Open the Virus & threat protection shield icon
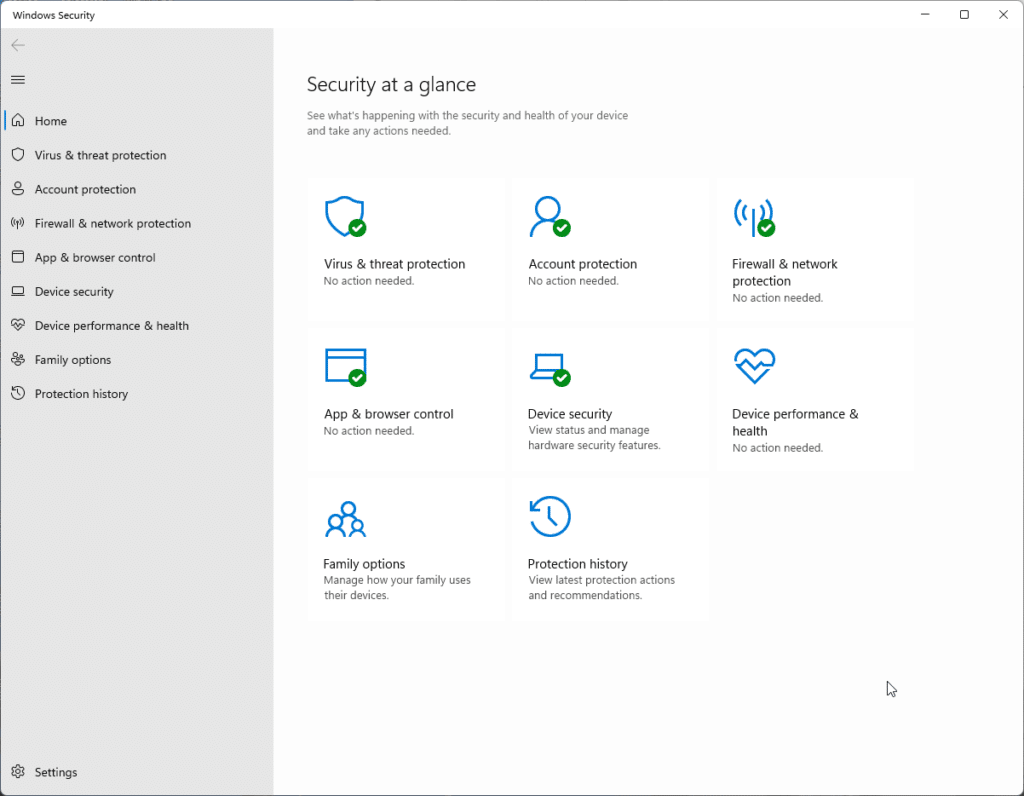1024x796 pixels. (x=344, y=216)
